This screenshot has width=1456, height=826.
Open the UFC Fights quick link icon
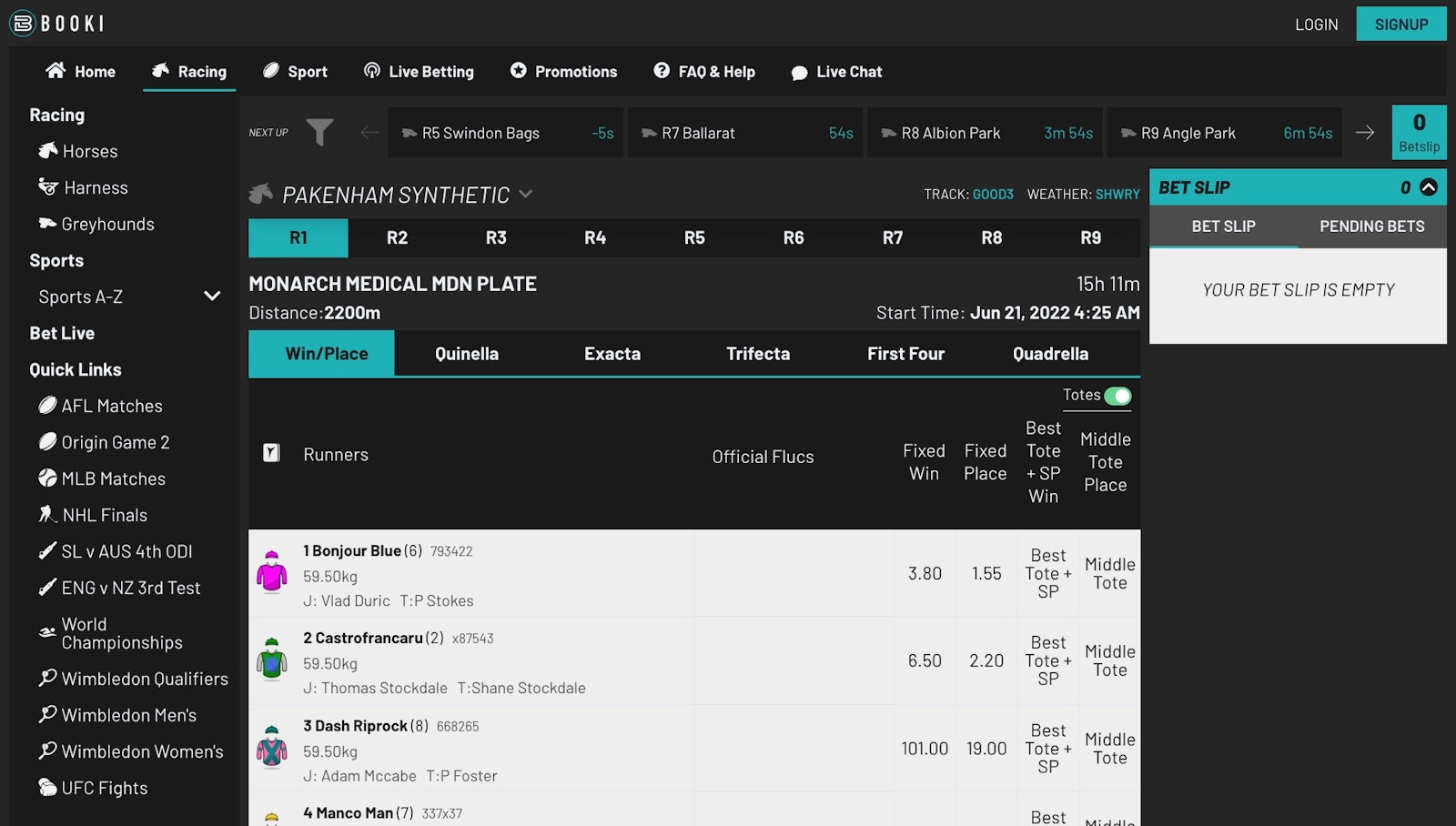(48, 788)
